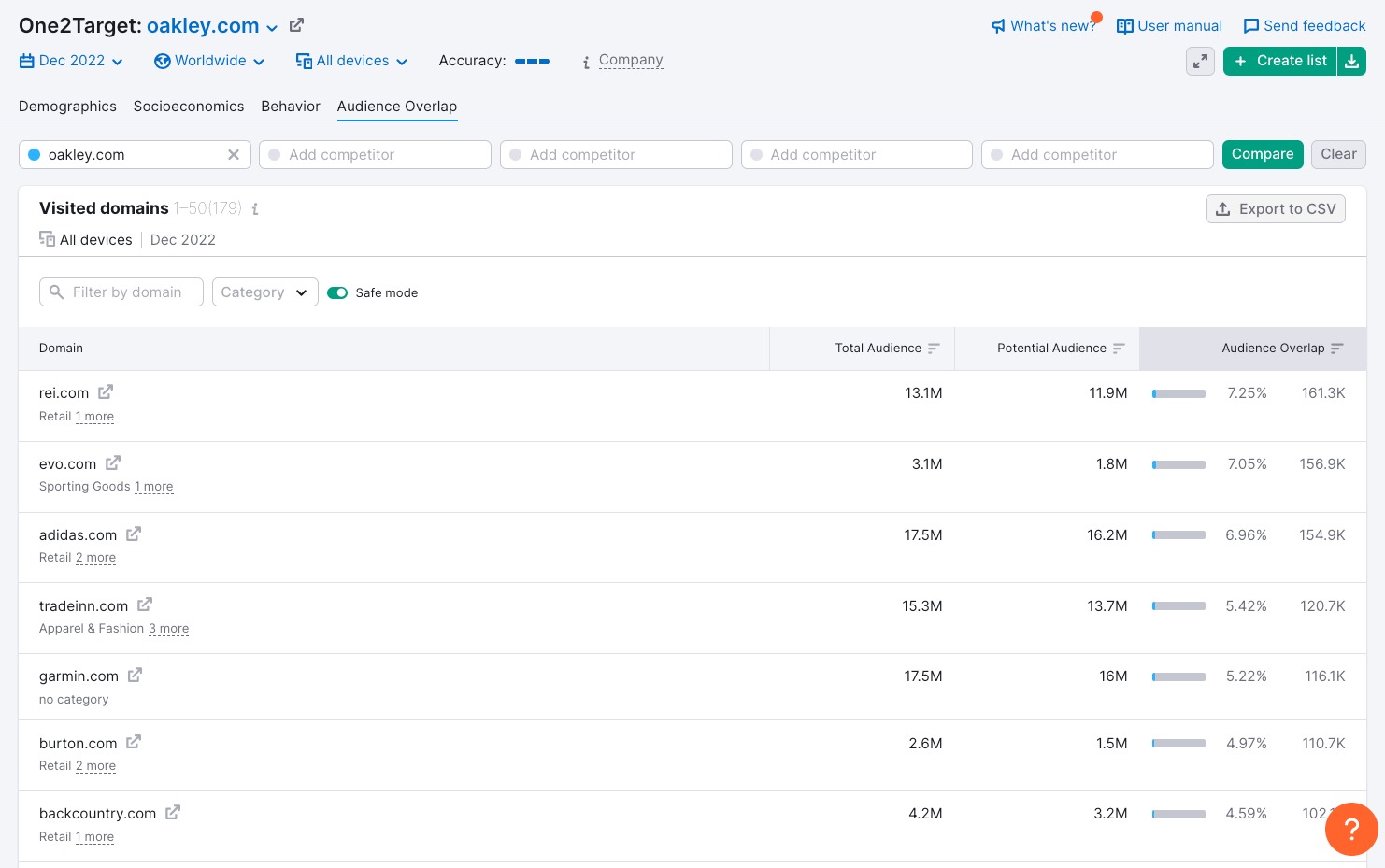The image size is (1385, 868).
Task: Switch to the Socioeconomics tab
Action: coord(189,107)
